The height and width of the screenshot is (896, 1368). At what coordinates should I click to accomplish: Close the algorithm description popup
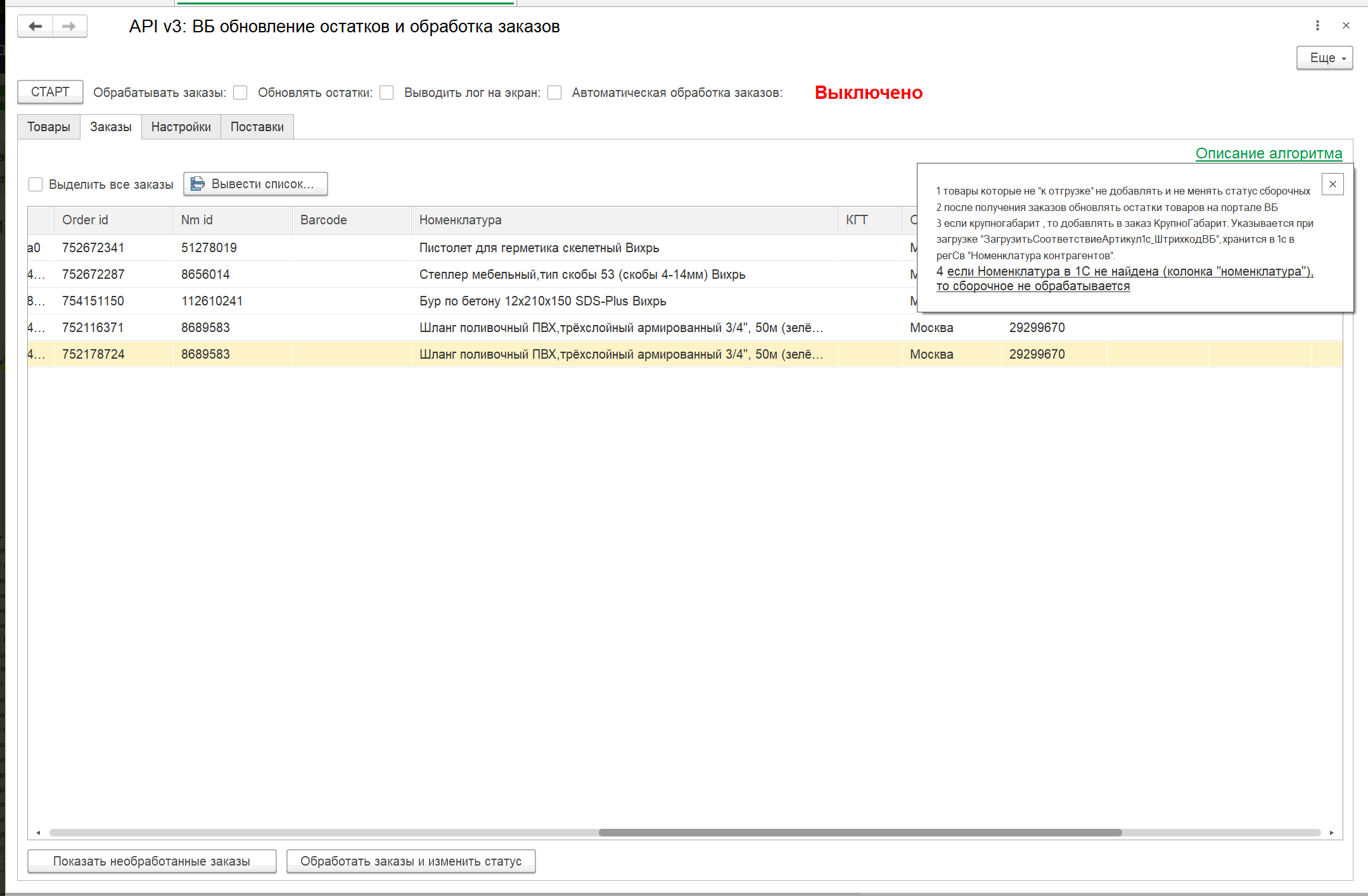click(1333, 184)
